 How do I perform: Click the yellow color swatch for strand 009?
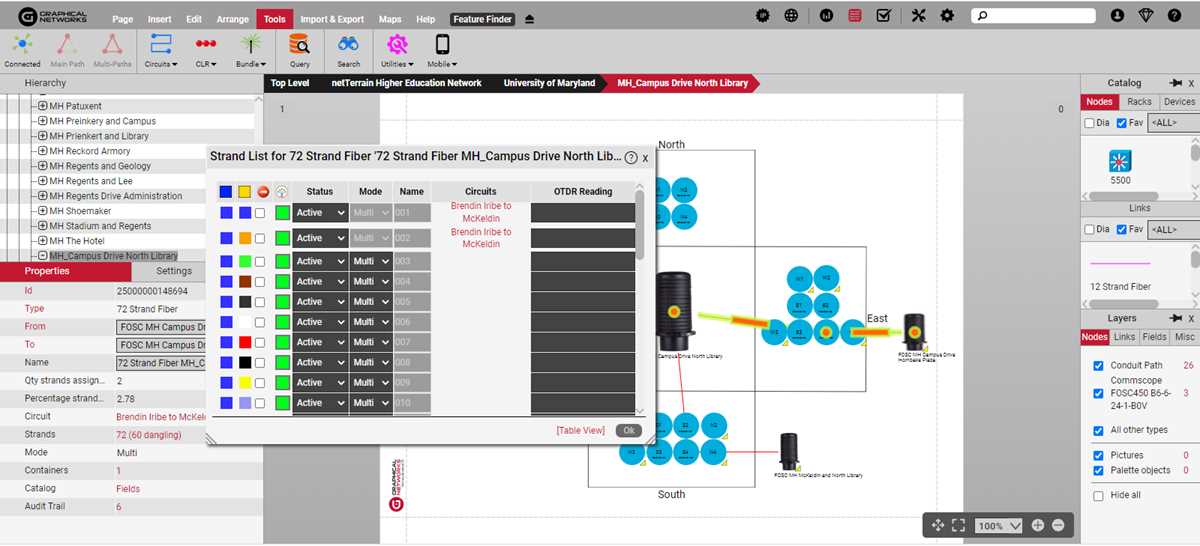(245, 383)
